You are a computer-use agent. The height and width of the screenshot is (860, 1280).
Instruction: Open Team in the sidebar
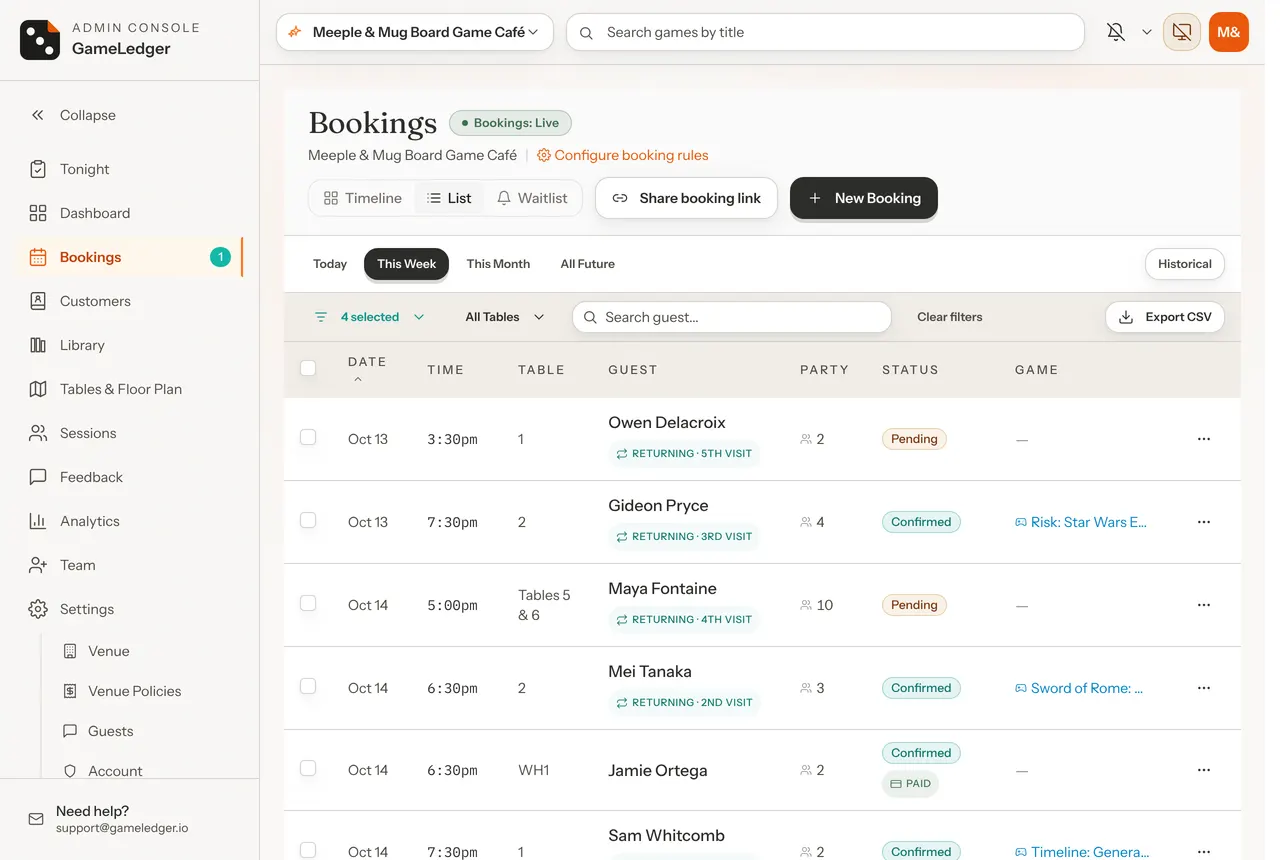(x=130, y=565)
